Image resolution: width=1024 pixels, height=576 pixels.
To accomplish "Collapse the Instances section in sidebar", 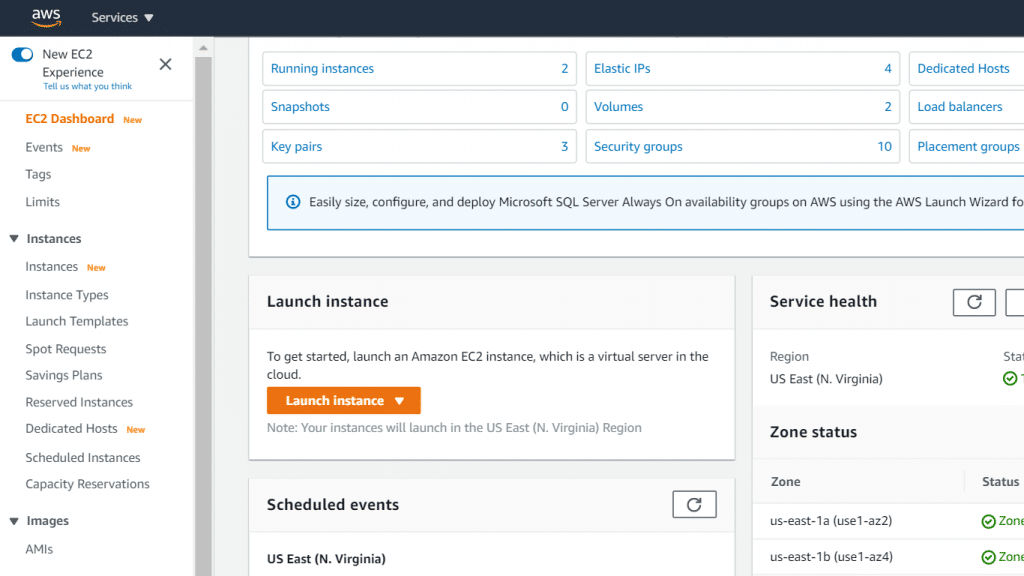I will (x=15, y=238).
